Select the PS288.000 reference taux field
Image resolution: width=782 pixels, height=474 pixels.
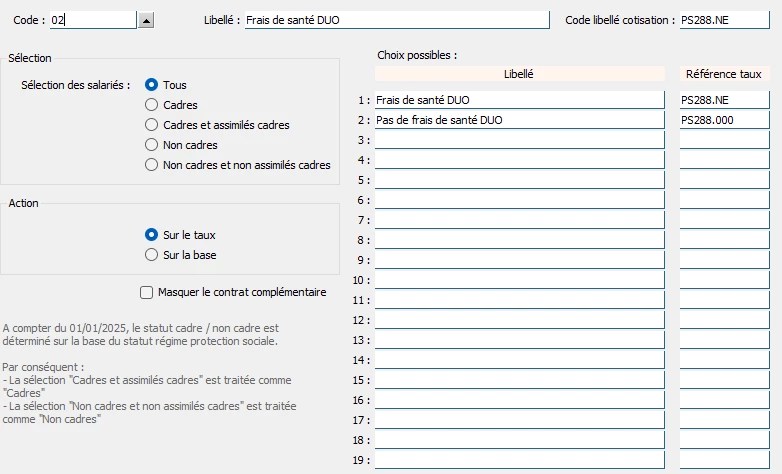point(725,120)
